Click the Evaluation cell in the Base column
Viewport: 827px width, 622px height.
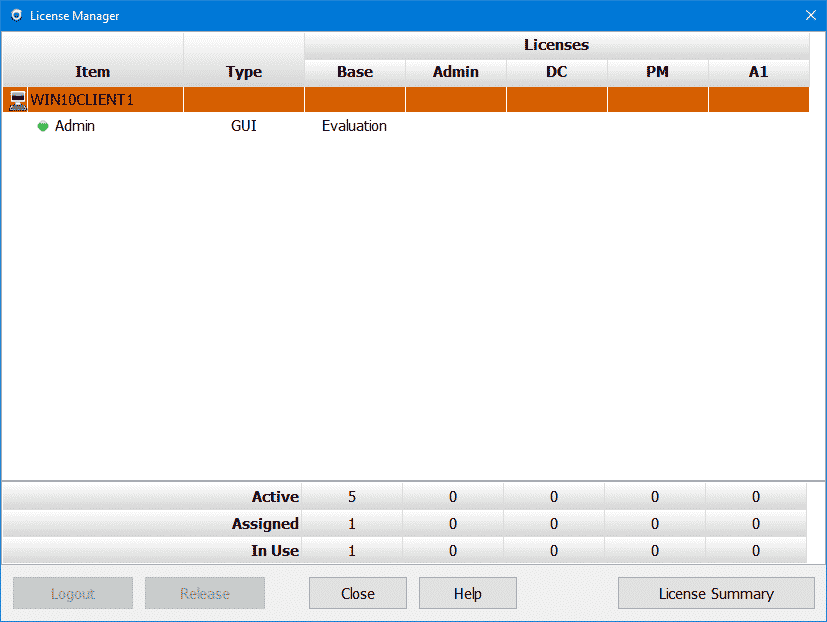354,127
